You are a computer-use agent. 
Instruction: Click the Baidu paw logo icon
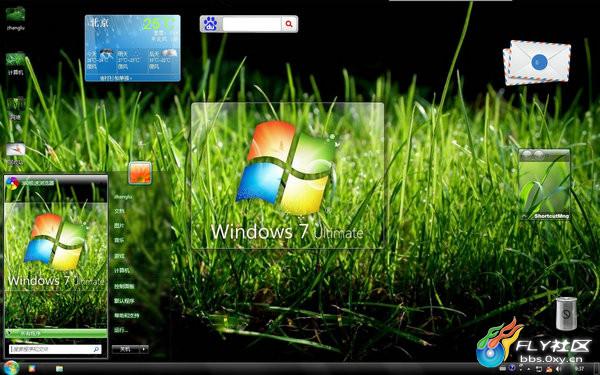click(210, 24)
